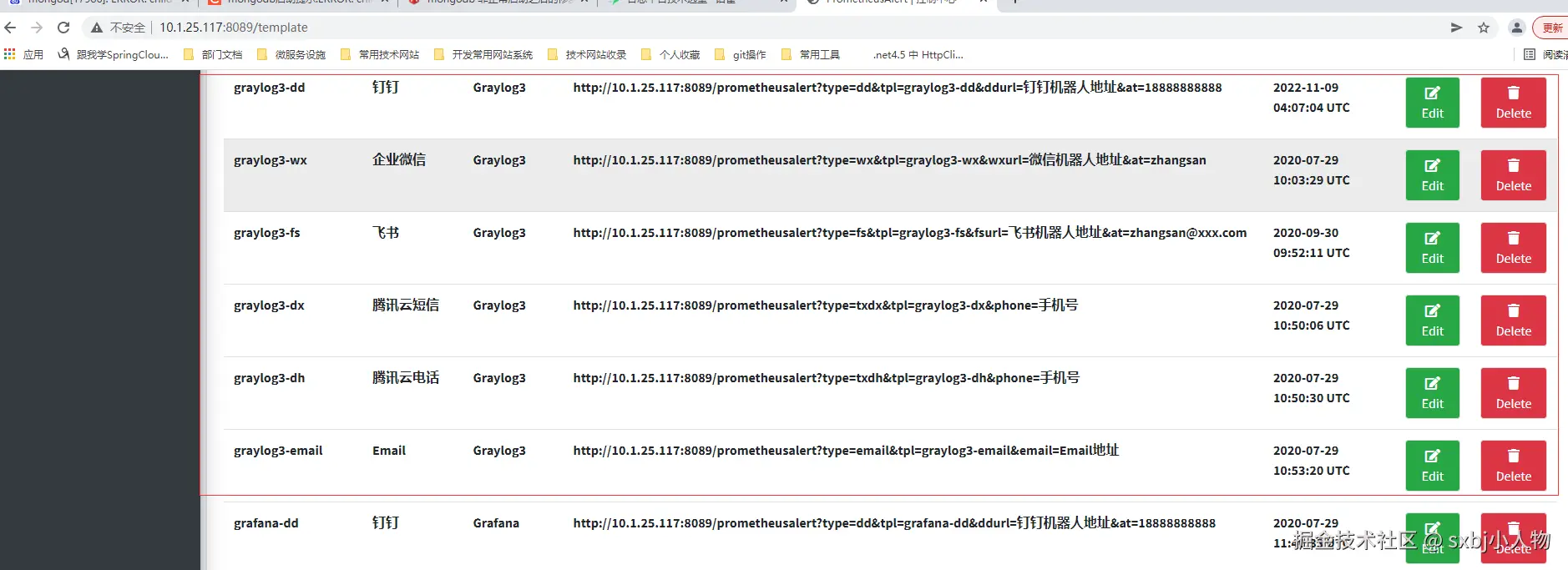Reload the current page
Screen dimensions: 1568x570
point(63,28)
